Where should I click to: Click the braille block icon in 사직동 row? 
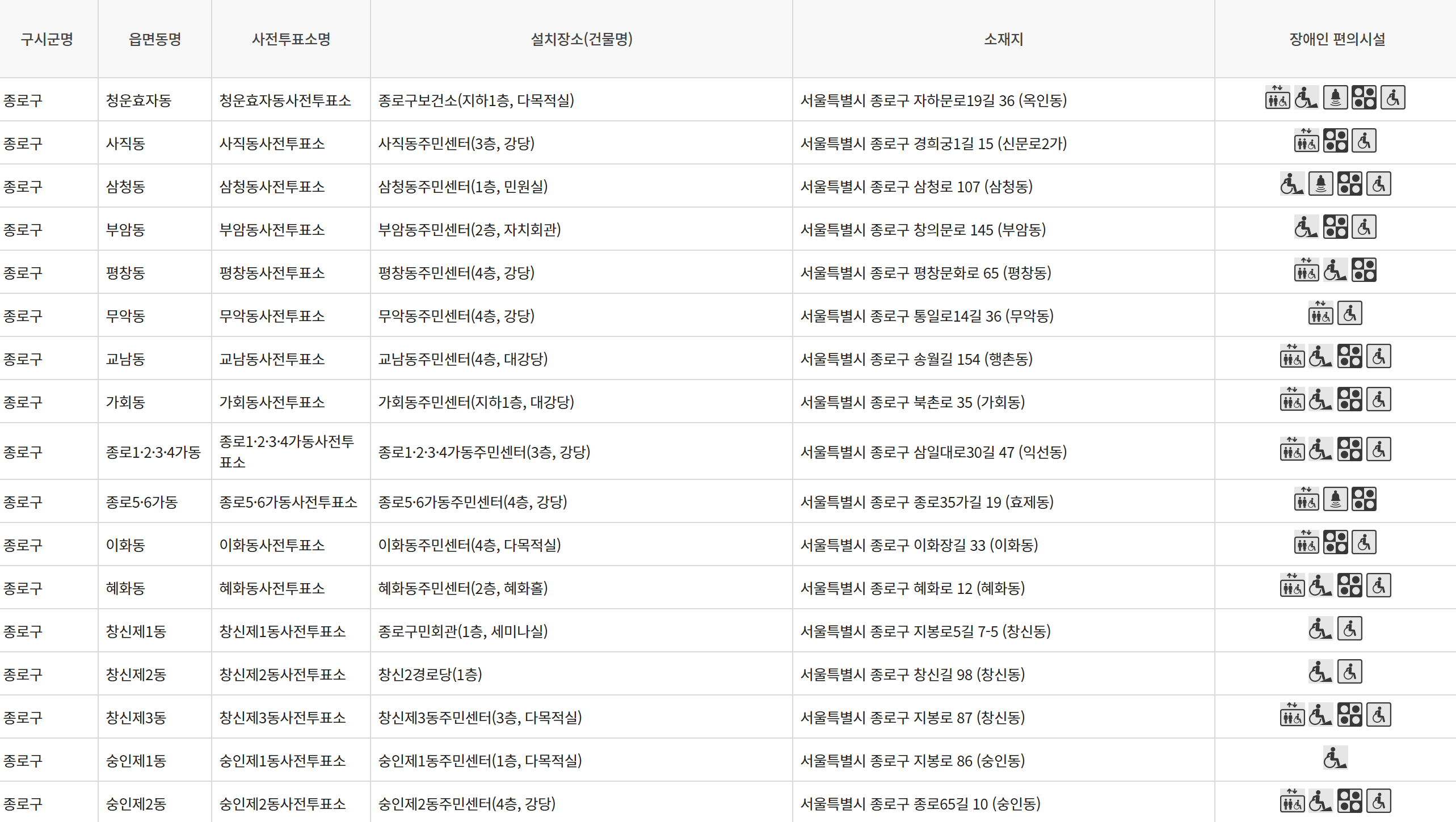point(1335,141)
